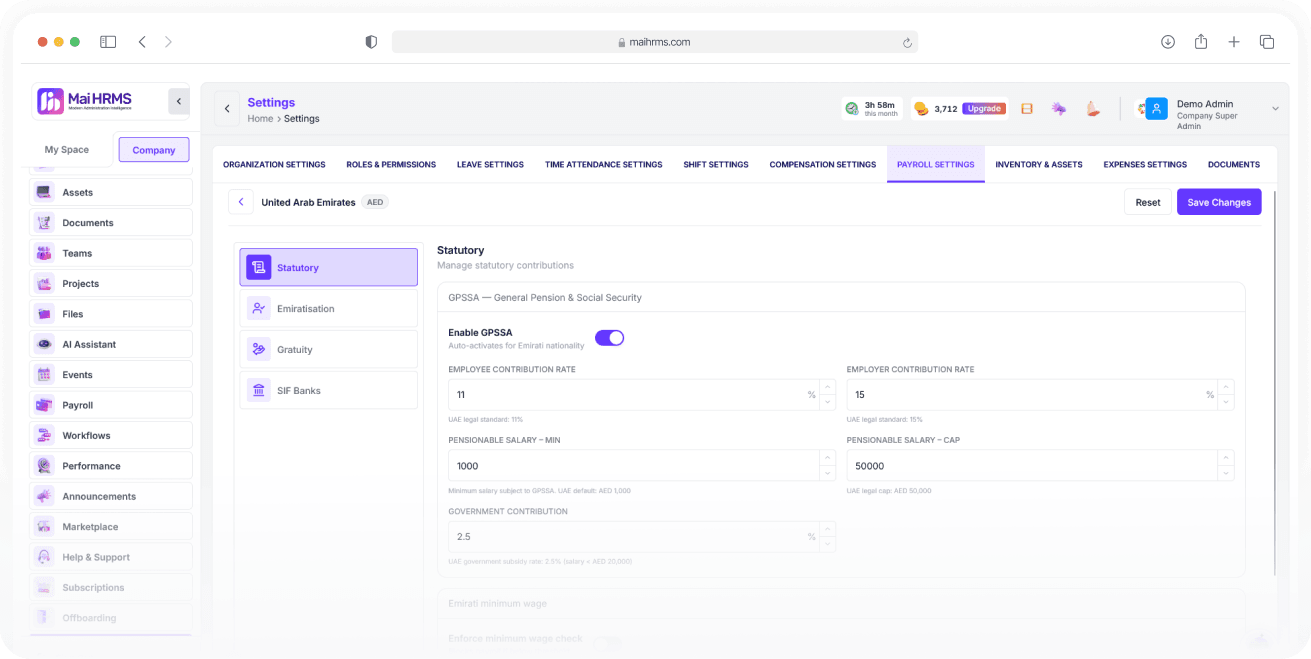1311x659 pixels.
Task: Switch to Organization Settings tab
Action: tap(274, 165)
